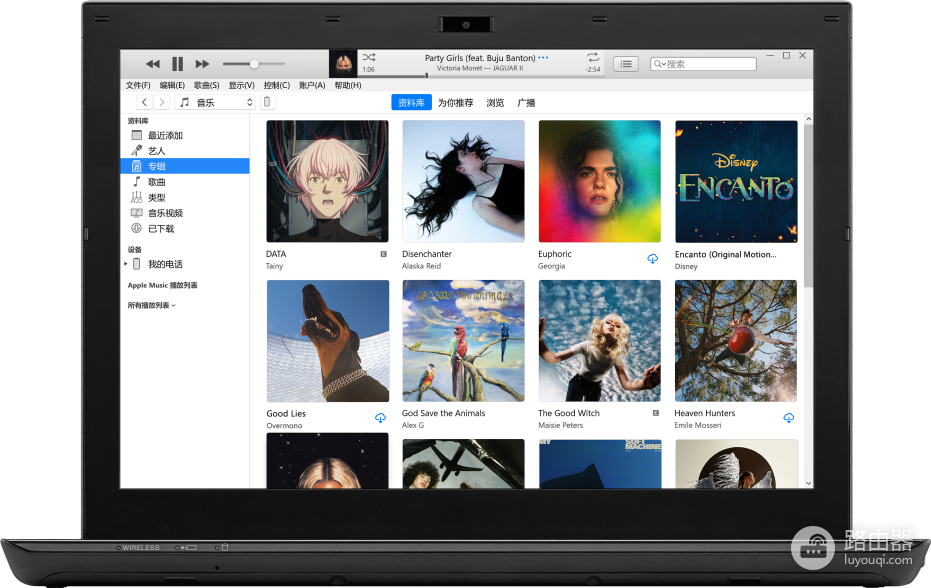Click the artist name Maisie Peters
931x588 pixels.
point(560,425)
